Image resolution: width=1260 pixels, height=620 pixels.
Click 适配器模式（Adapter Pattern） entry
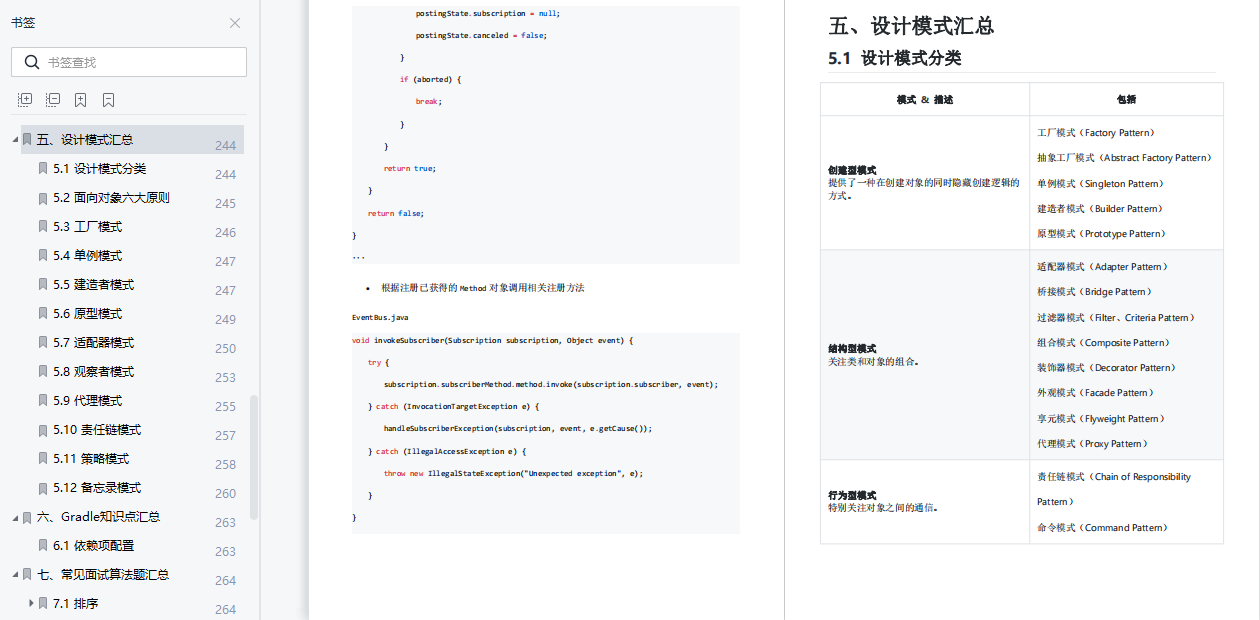pyautogui.click(x=1102, y=267)
